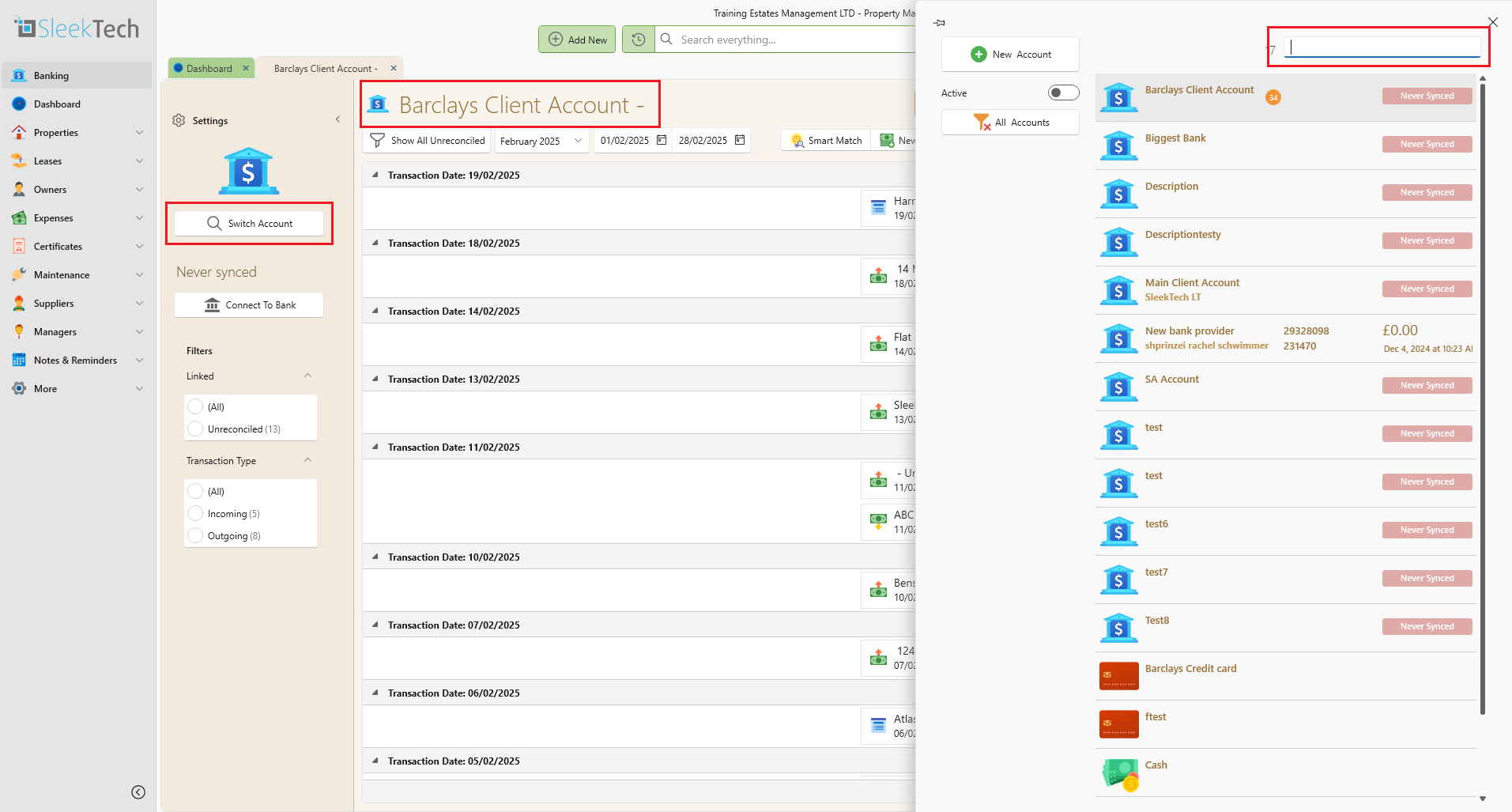Expand the Properties sidebar menu
Image resolution: width=1512 pixels, height=812 pixels.
coord(139,133)
